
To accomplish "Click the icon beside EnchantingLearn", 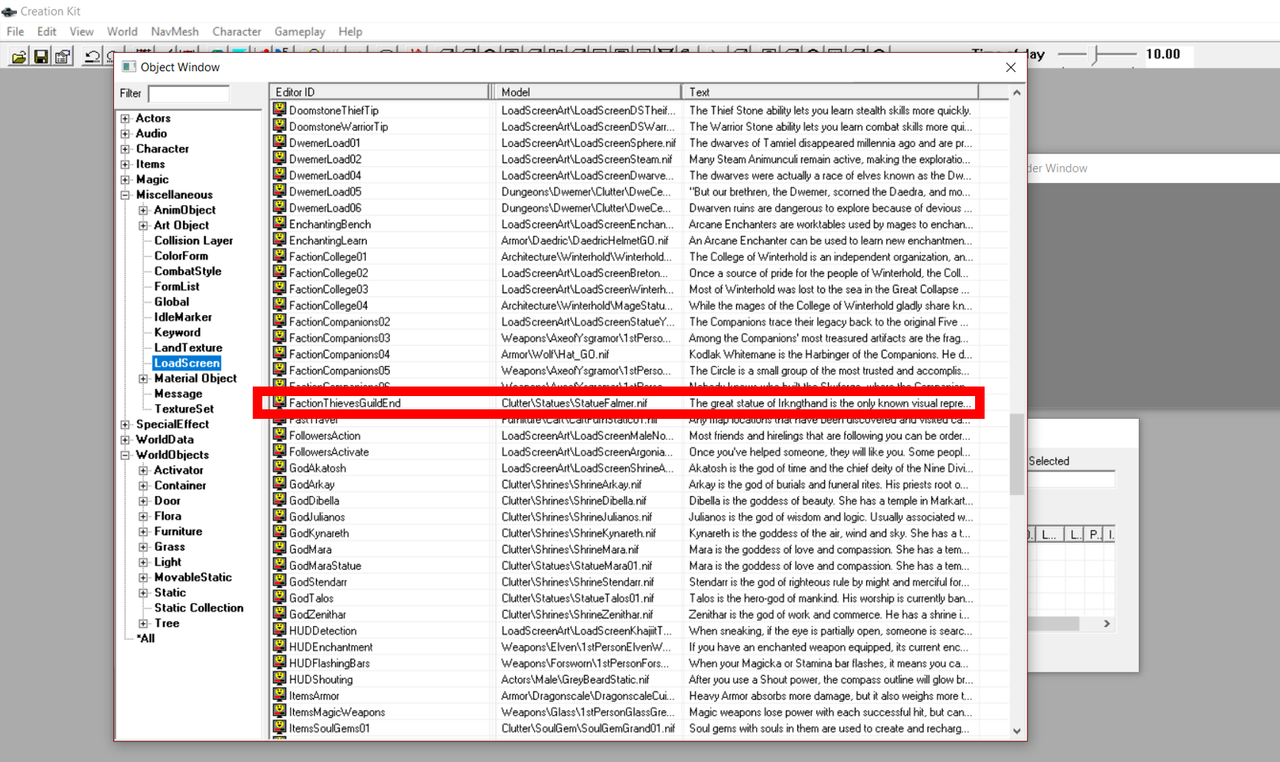I will point(280,240).
